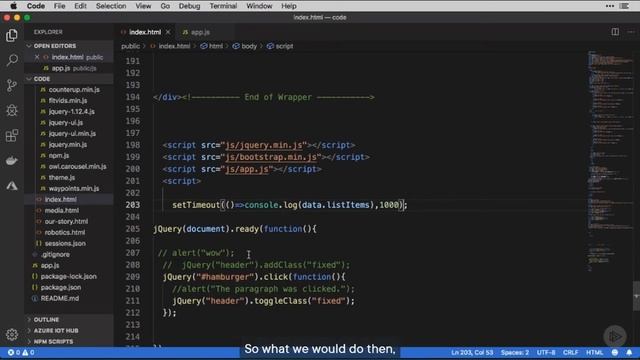The width and height of the screenshot is (640, 360).
Task: Close the index.html editor tab
Action: coord(168,32)
